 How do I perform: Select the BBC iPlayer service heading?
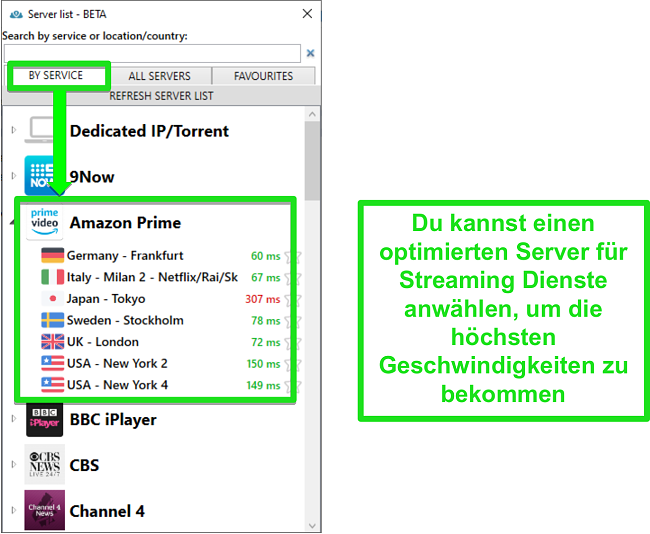point(113,420)
